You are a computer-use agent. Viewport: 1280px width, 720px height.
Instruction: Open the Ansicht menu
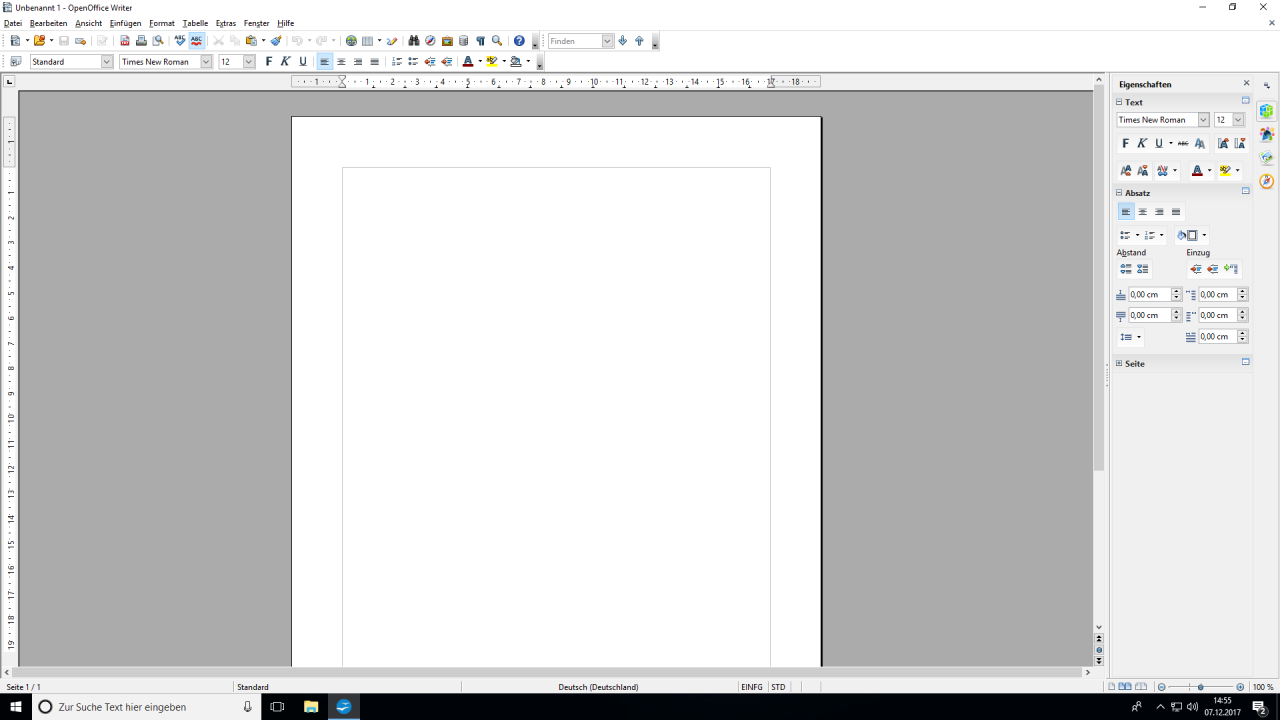tap(88, 23)
